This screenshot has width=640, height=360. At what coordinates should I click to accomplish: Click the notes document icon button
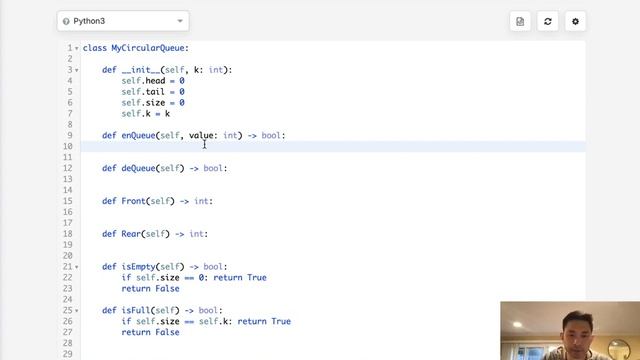point(520,21)
